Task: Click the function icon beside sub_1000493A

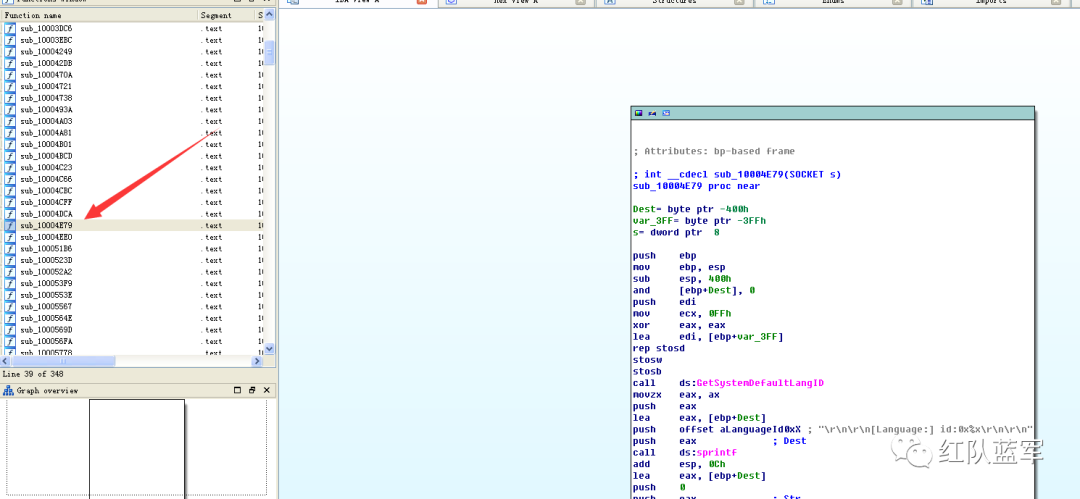Action: click(10, 110)
